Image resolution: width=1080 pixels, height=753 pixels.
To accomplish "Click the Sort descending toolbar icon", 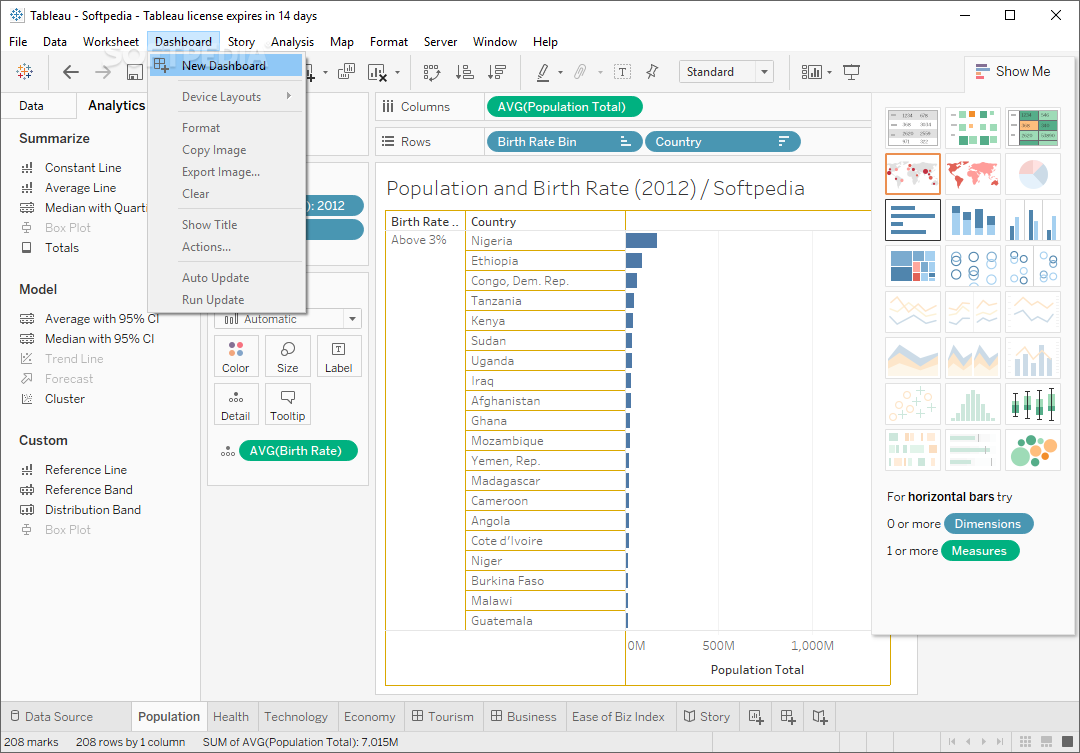I will pyautogui.click(x=497, y=72).
